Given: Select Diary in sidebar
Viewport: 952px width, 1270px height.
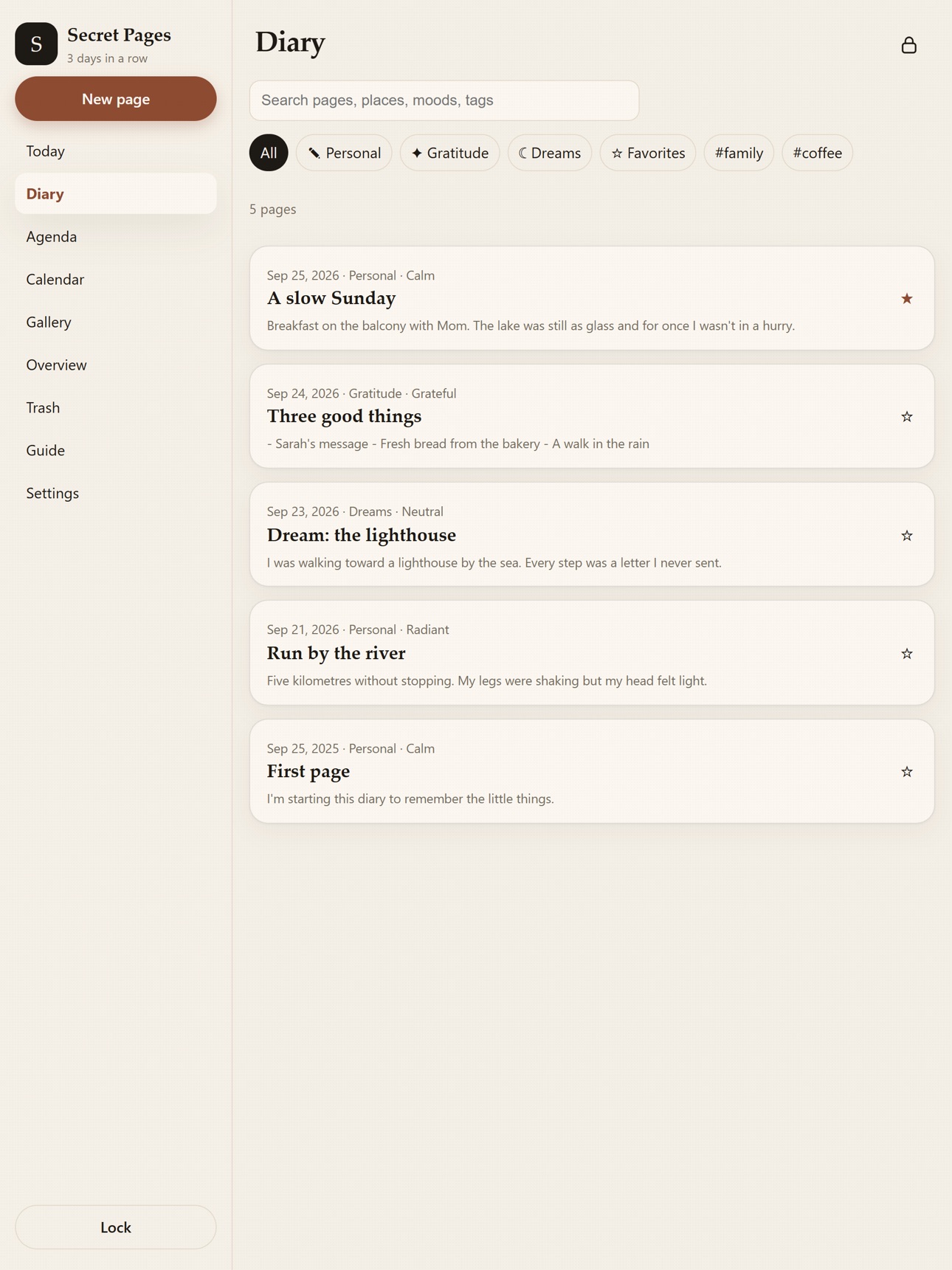Looking at the screenshot, I should 116,194.
